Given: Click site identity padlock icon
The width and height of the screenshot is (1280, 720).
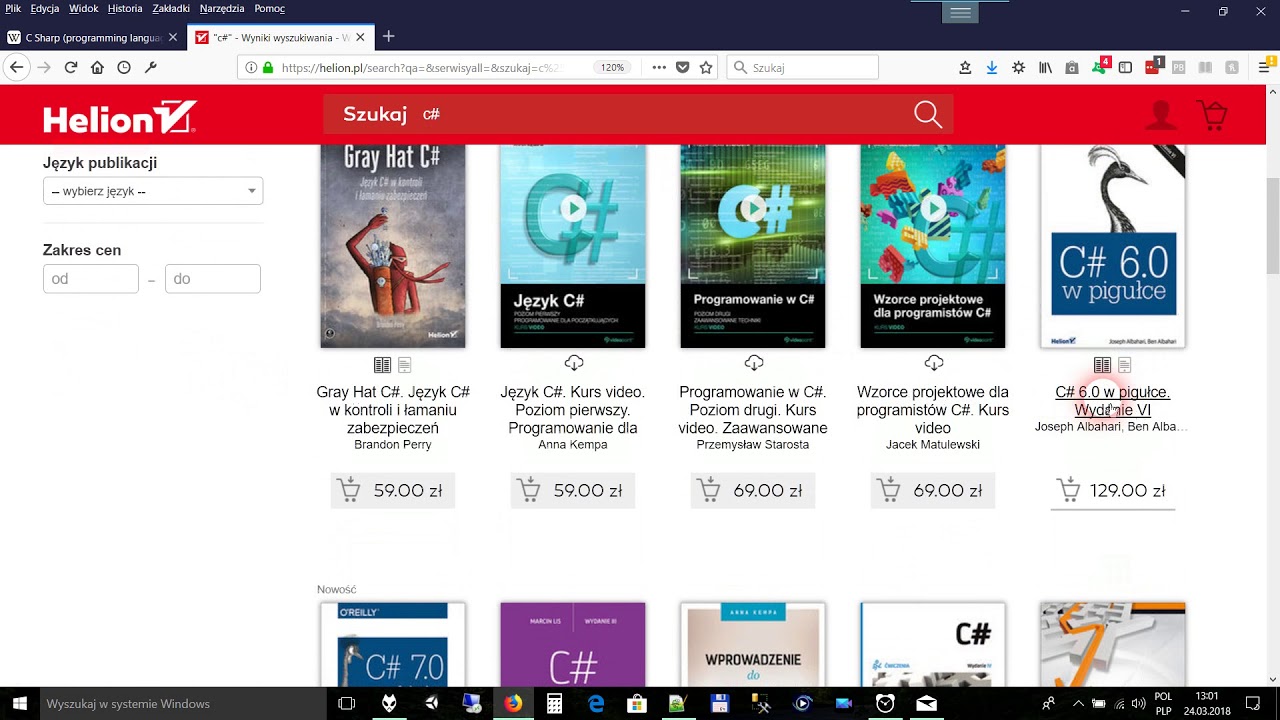Looking at the screenshot, I should pos(267,67).
